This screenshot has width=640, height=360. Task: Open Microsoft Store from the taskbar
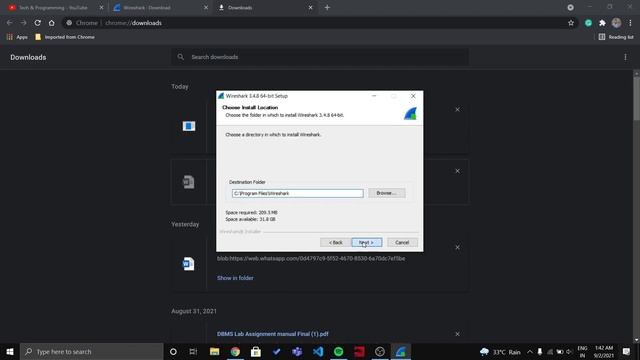256,351
